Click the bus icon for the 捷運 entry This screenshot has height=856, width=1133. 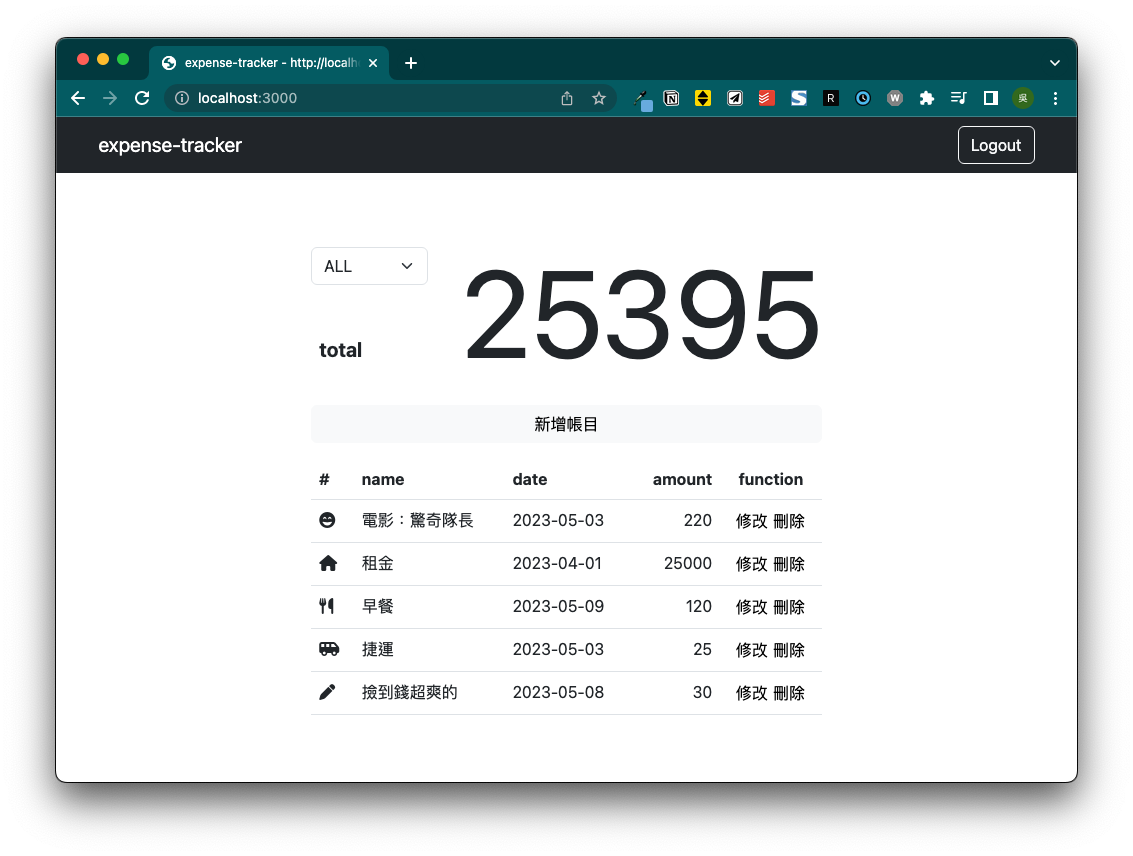[x=328, y=649]
